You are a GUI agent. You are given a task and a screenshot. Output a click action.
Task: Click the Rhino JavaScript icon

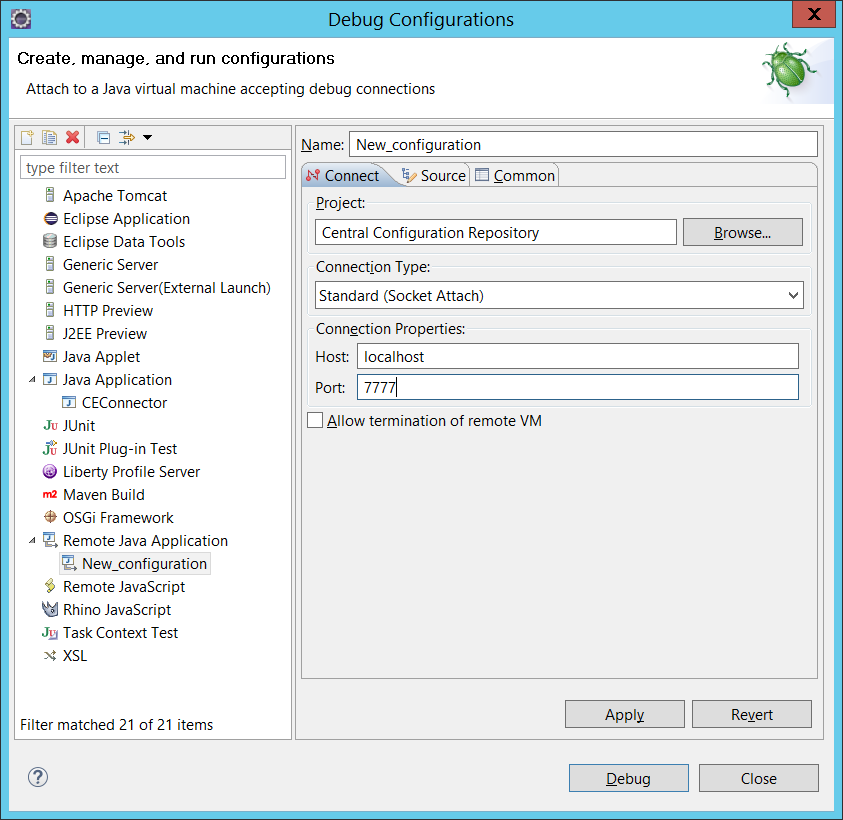(50, 609)
